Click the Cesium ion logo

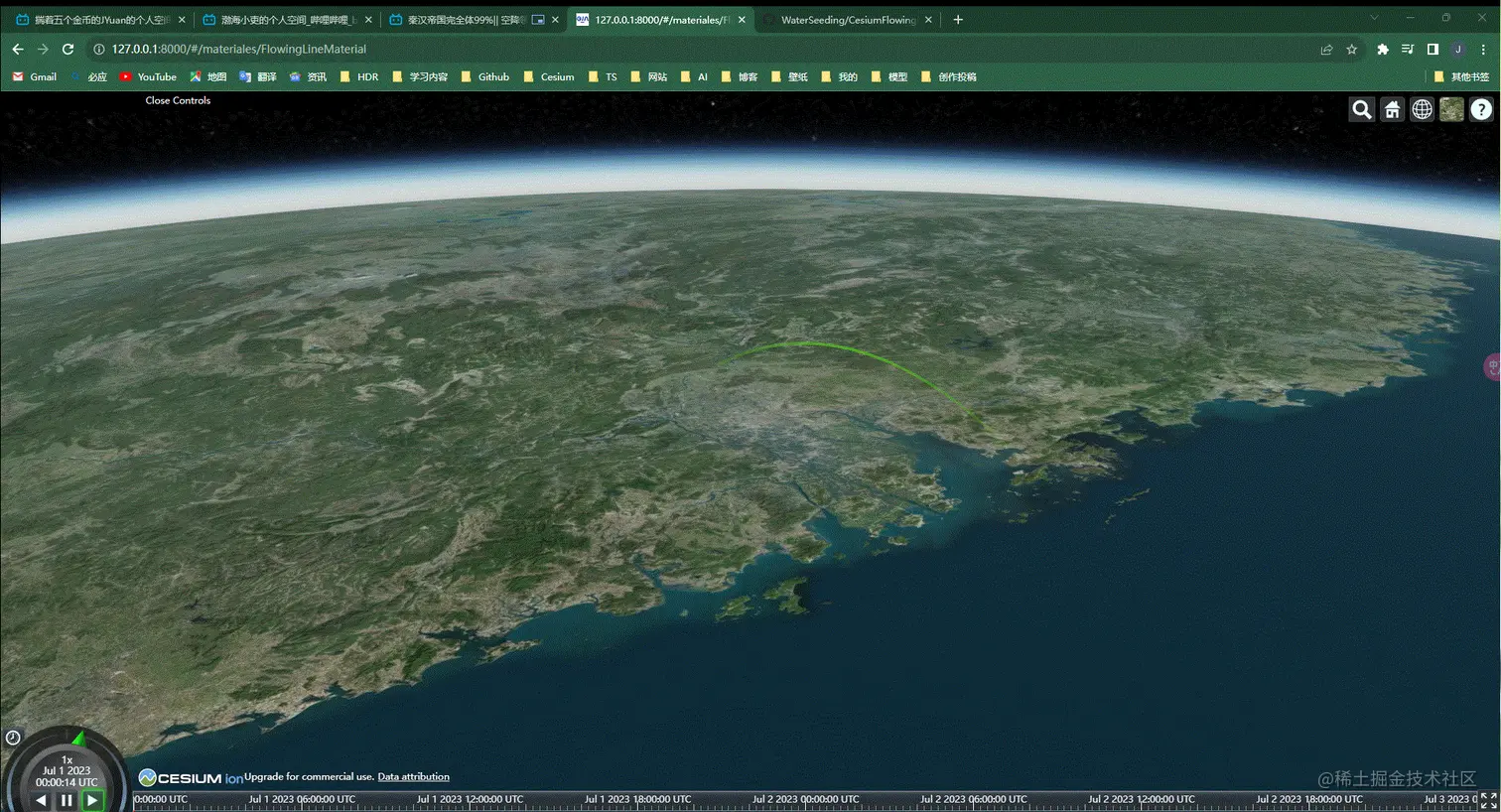coord(191,777)
